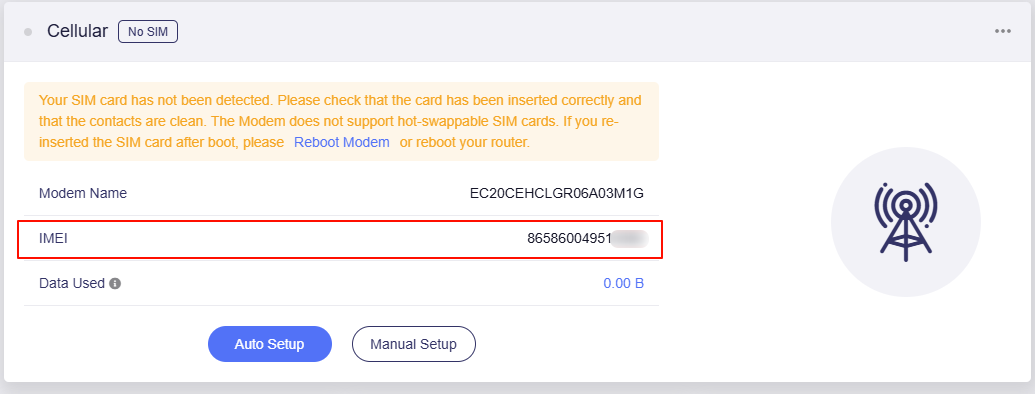Click the Data Used label text
The image size is (1035, 394).
pos(72,284)
